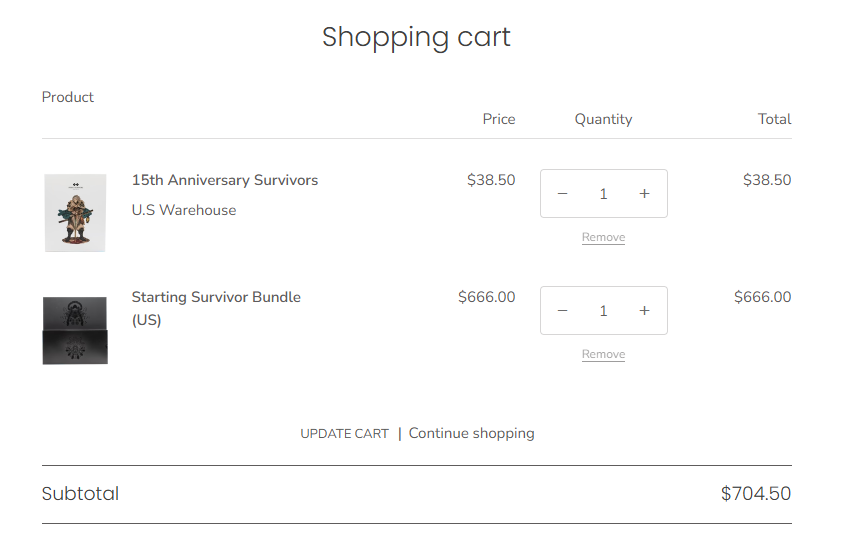Click the Subtotal label

coord(80,494)
